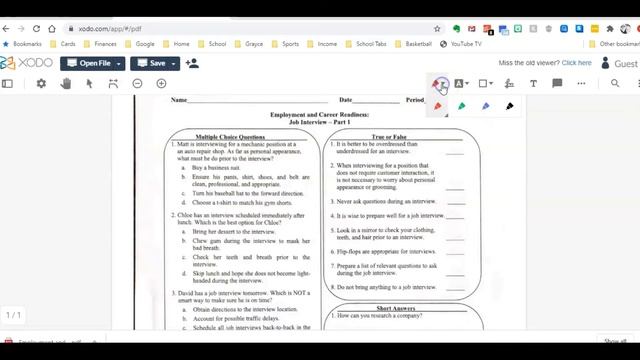640x360 pixels.
Task: Select the signature tool
Action: [509, 84]
